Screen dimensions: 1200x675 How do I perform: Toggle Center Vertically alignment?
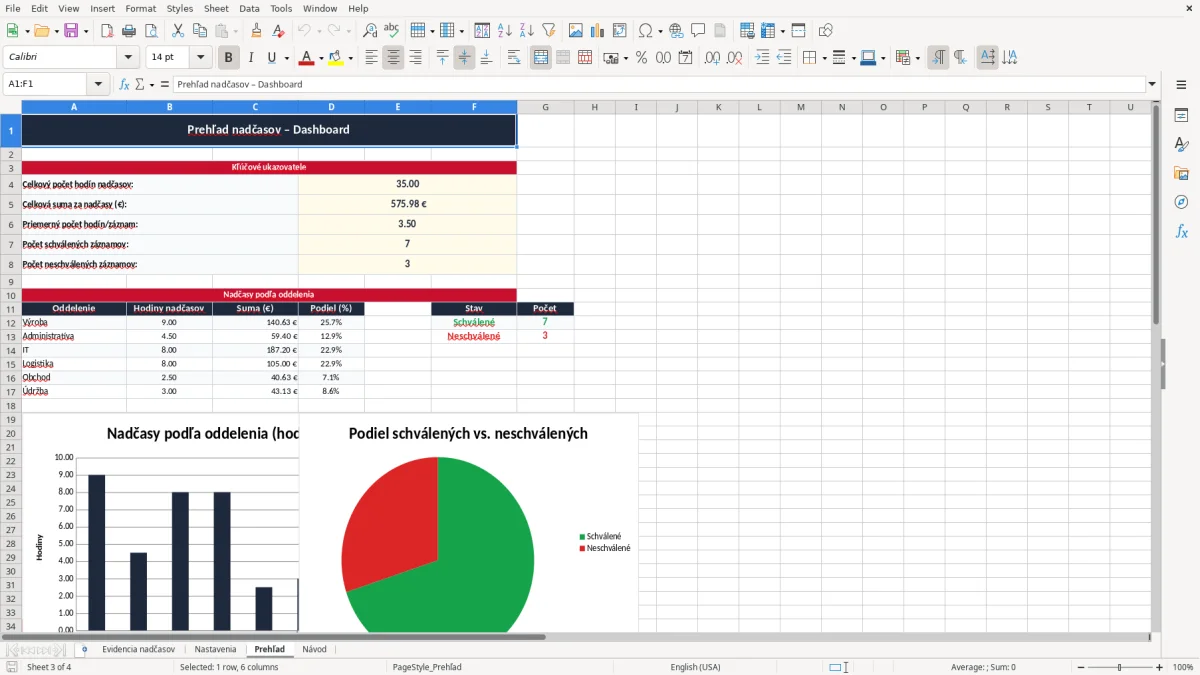[x=464, y=58]
